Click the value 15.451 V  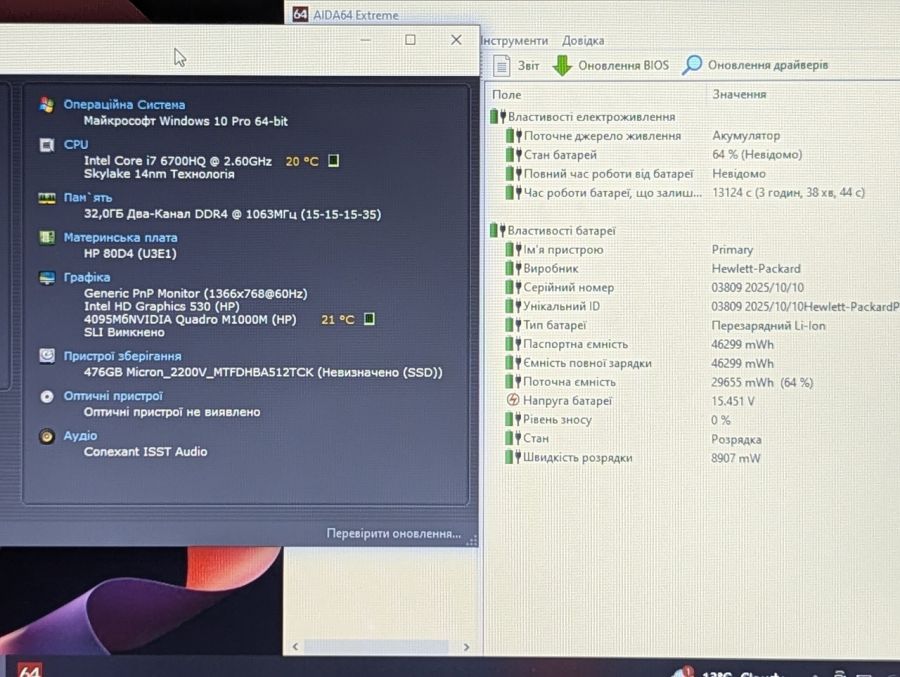point(733,401)
